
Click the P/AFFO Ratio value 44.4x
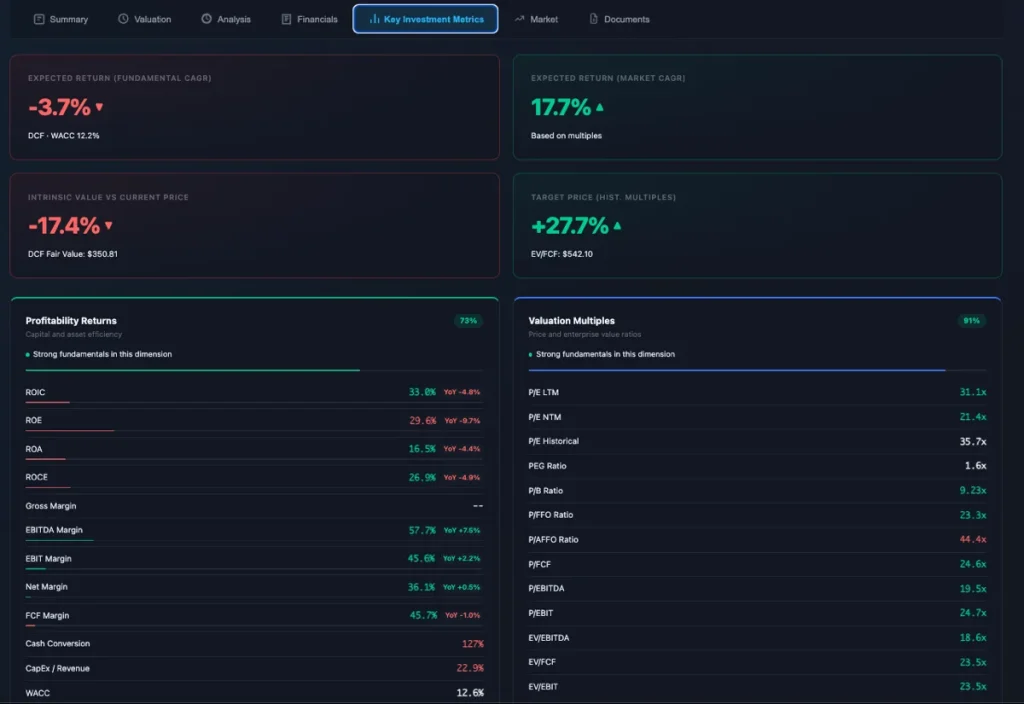pos(973,539)
